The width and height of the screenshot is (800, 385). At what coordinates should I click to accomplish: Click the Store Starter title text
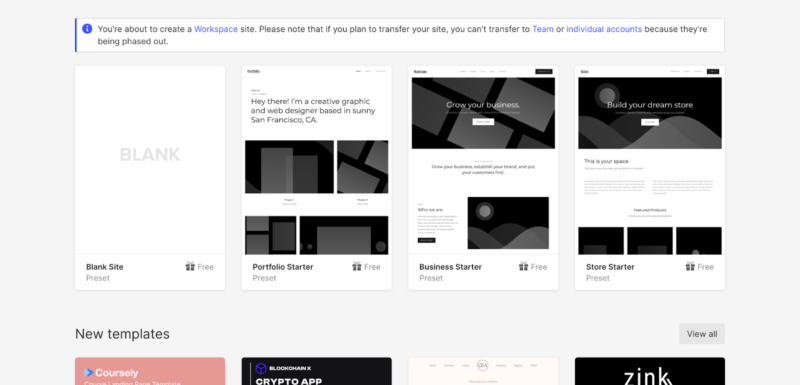[x=610, y=267]
